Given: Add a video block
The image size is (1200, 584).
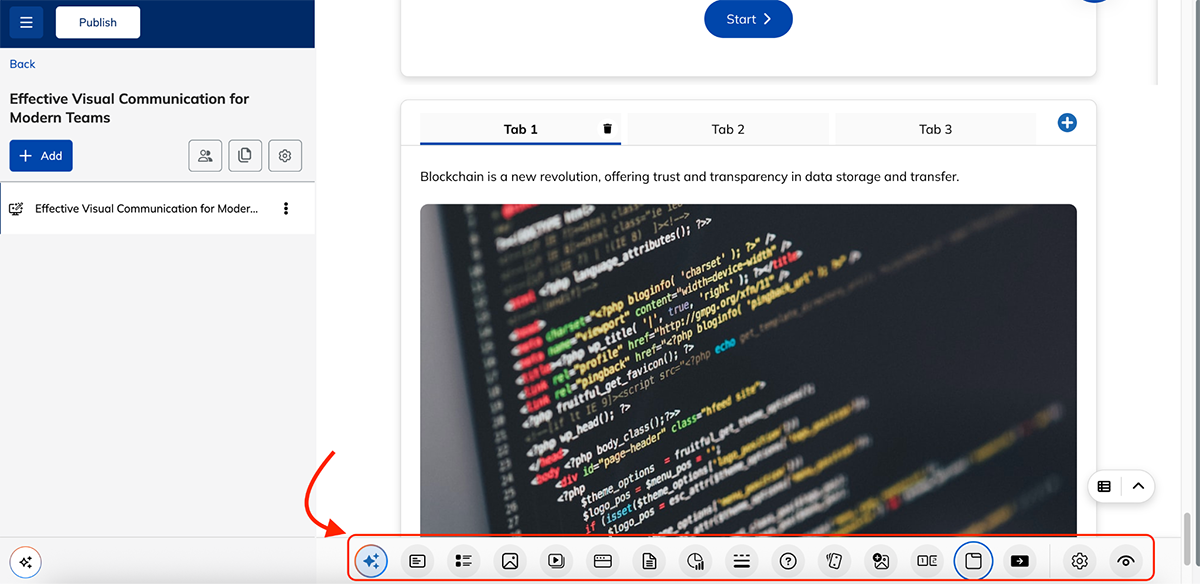Looking at the screenshot, I should point(556,561).
